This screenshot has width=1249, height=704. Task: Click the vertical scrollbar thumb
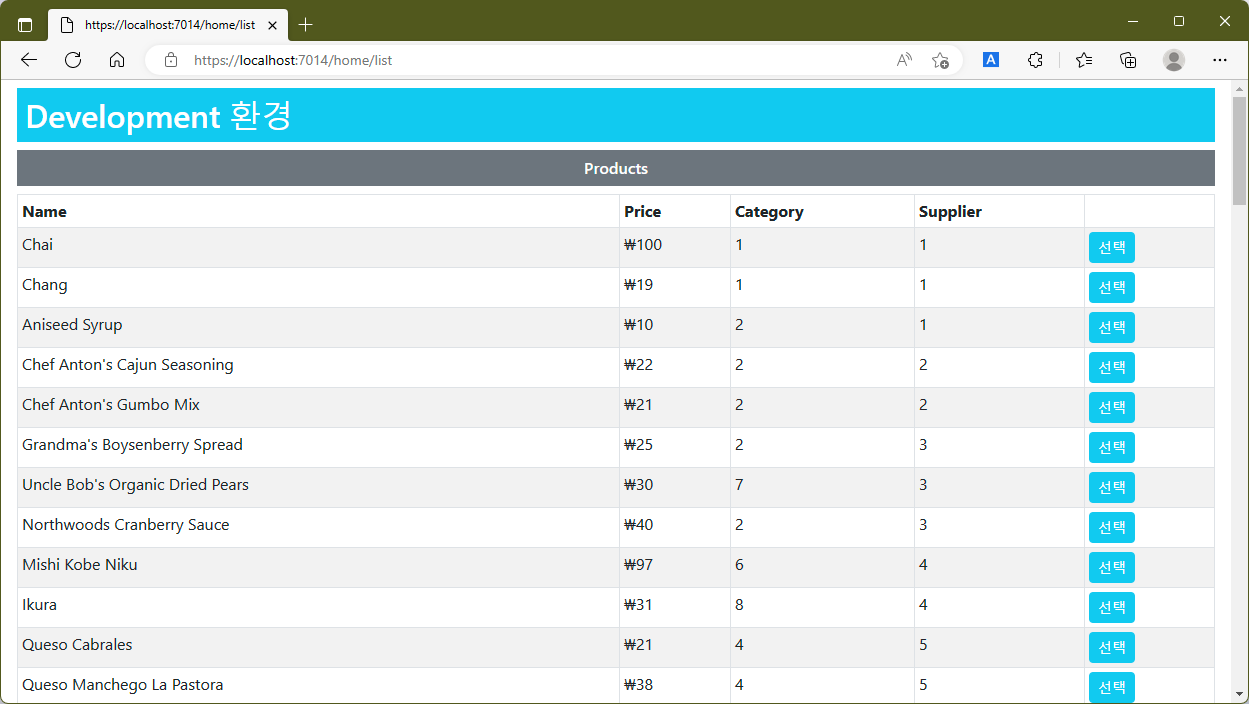tap(1240, 150)
